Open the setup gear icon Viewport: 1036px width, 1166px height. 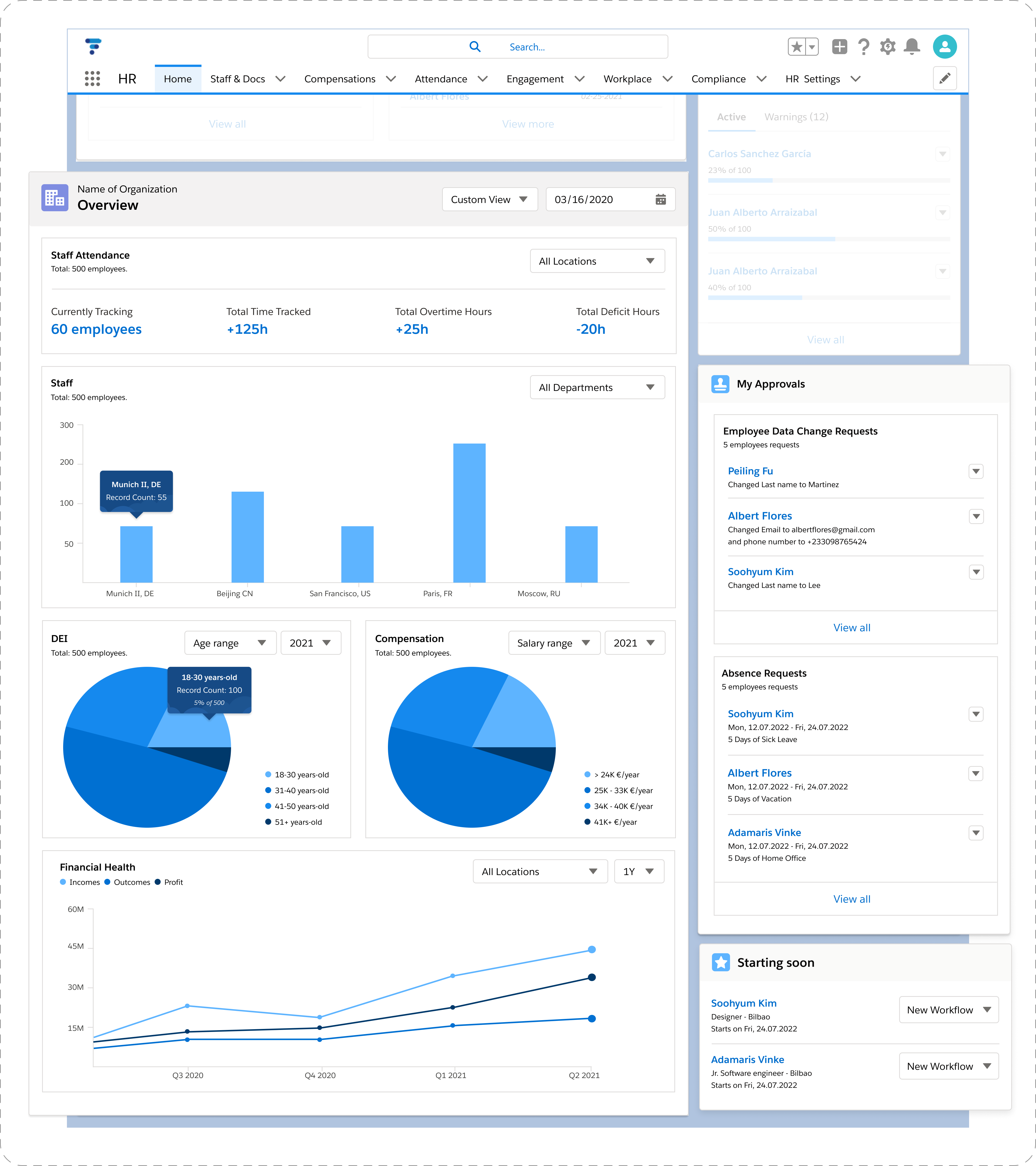[888, 47]
